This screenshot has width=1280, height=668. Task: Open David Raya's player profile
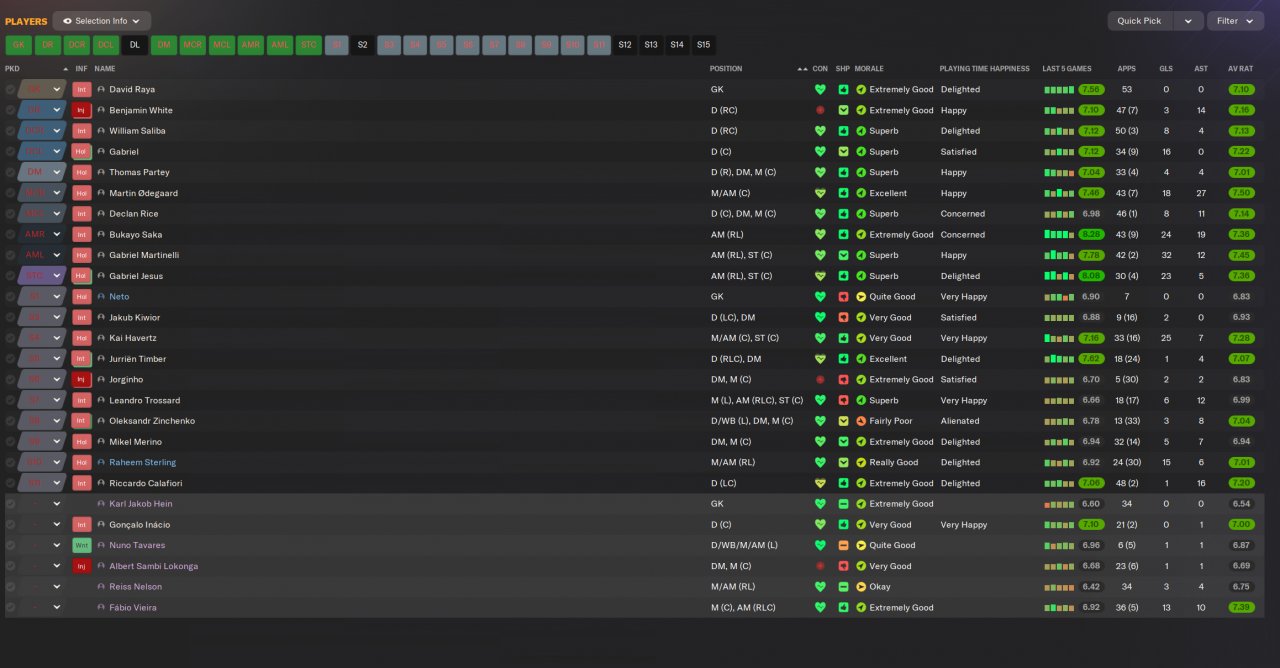click(x=132, y=89)
